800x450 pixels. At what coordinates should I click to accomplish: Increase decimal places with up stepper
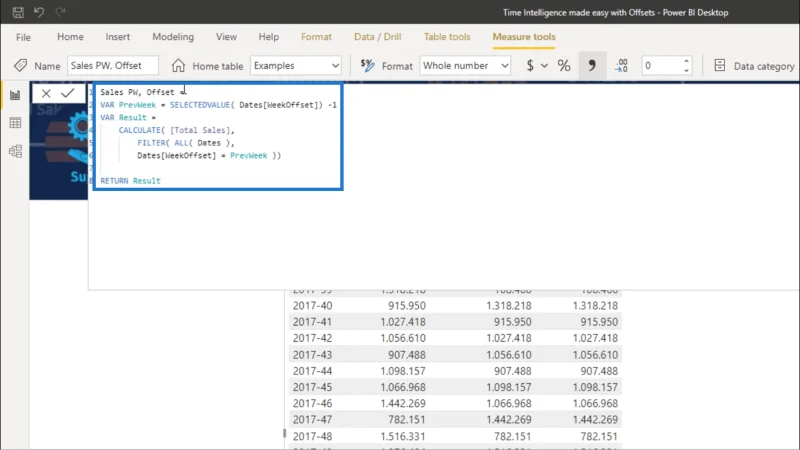pos(686,61)
